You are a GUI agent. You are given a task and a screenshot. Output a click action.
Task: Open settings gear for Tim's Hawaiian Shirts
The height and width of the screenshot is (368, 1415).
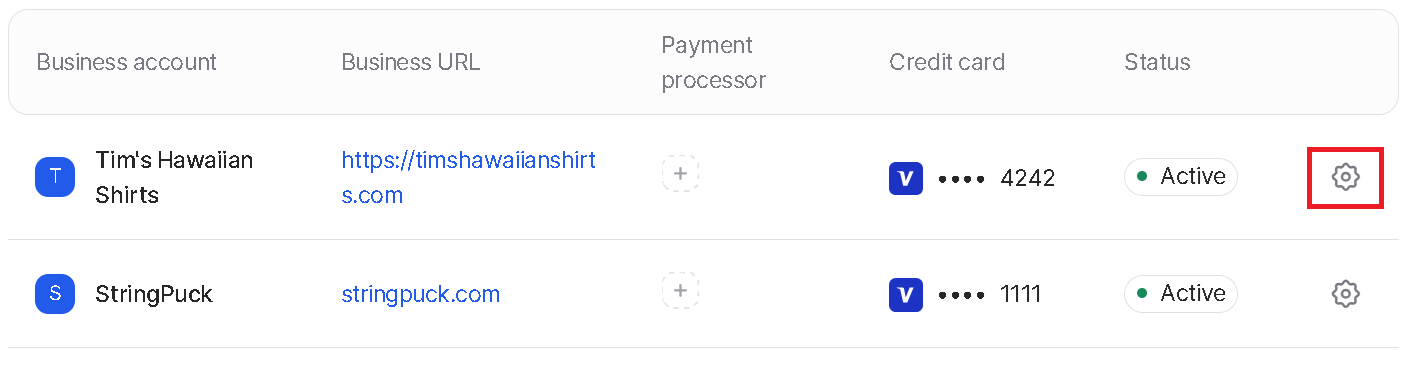[x=1345, y=177]
